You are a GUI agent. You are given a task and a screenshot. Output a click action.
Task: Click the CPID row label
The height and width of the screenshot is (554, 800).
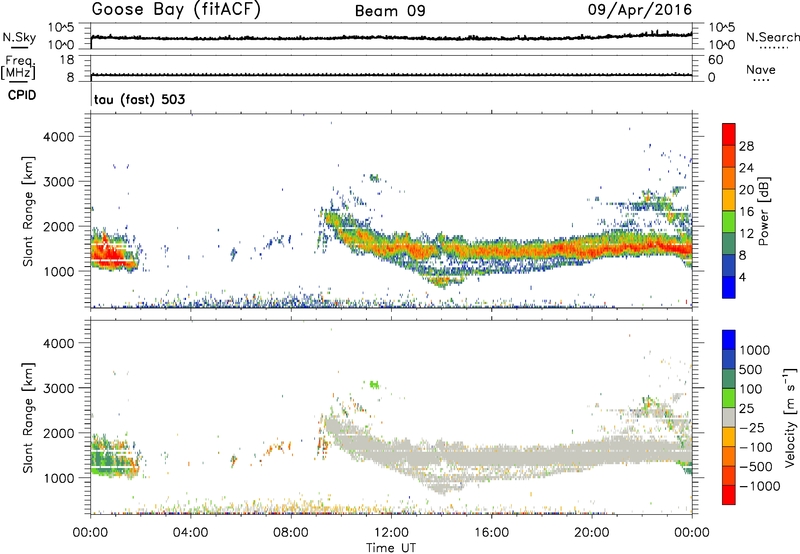(22, 95)
